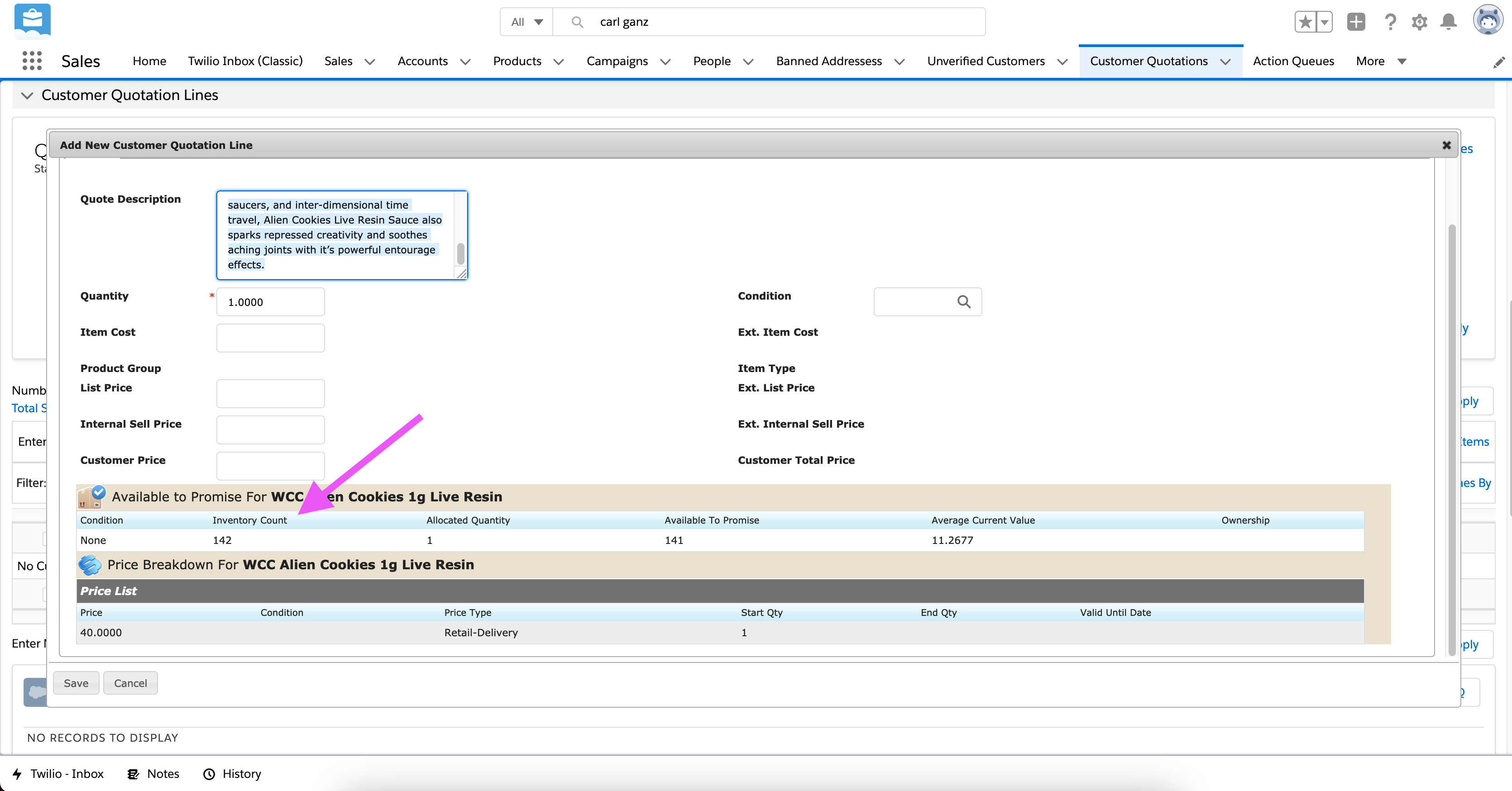Open the All search scope dropdown
The width and height of the screenshot is (1512, 791).
[526, 22]
